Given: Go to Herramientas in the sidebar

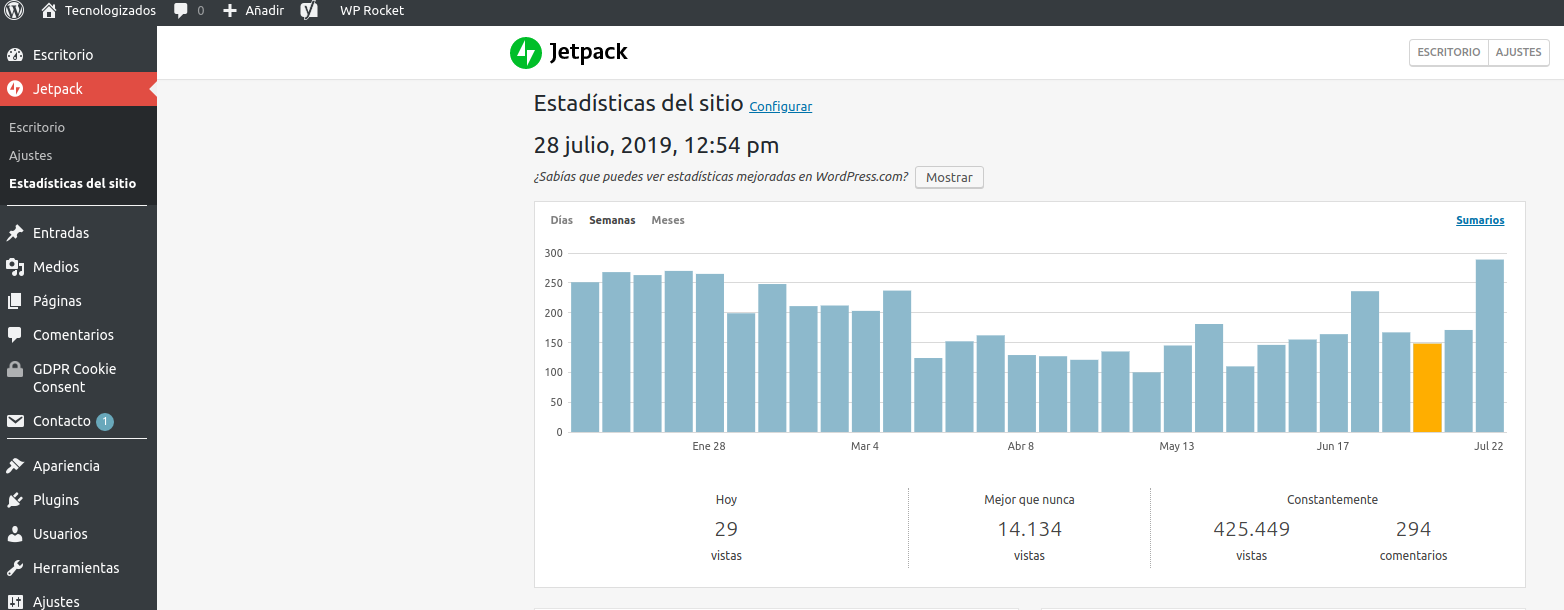Looking at the screenshot, I should (76, 568).
